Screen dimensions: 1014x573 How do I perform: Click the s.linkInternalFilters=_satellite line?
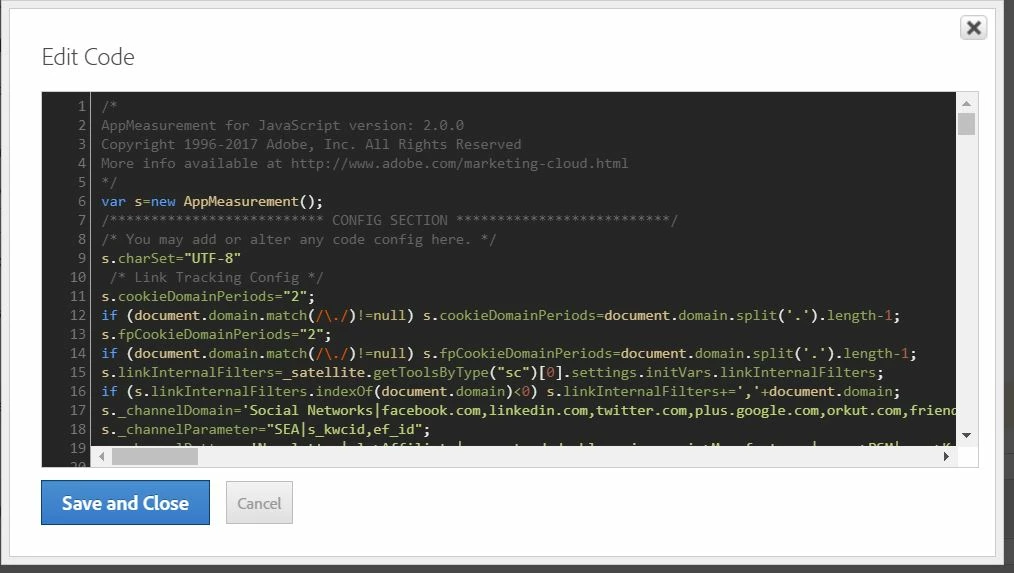click(492, 373)
